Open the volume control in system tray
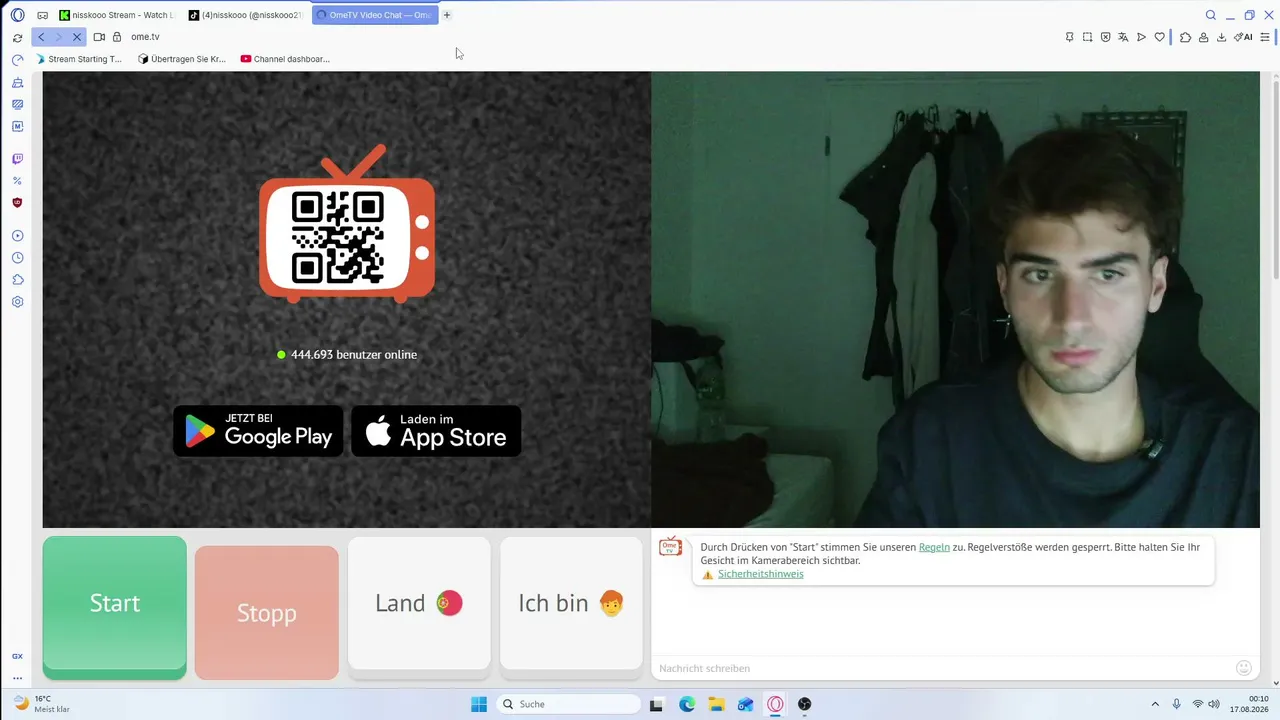The width and height of the screenshot is (1280, 720). point(1215,704)
